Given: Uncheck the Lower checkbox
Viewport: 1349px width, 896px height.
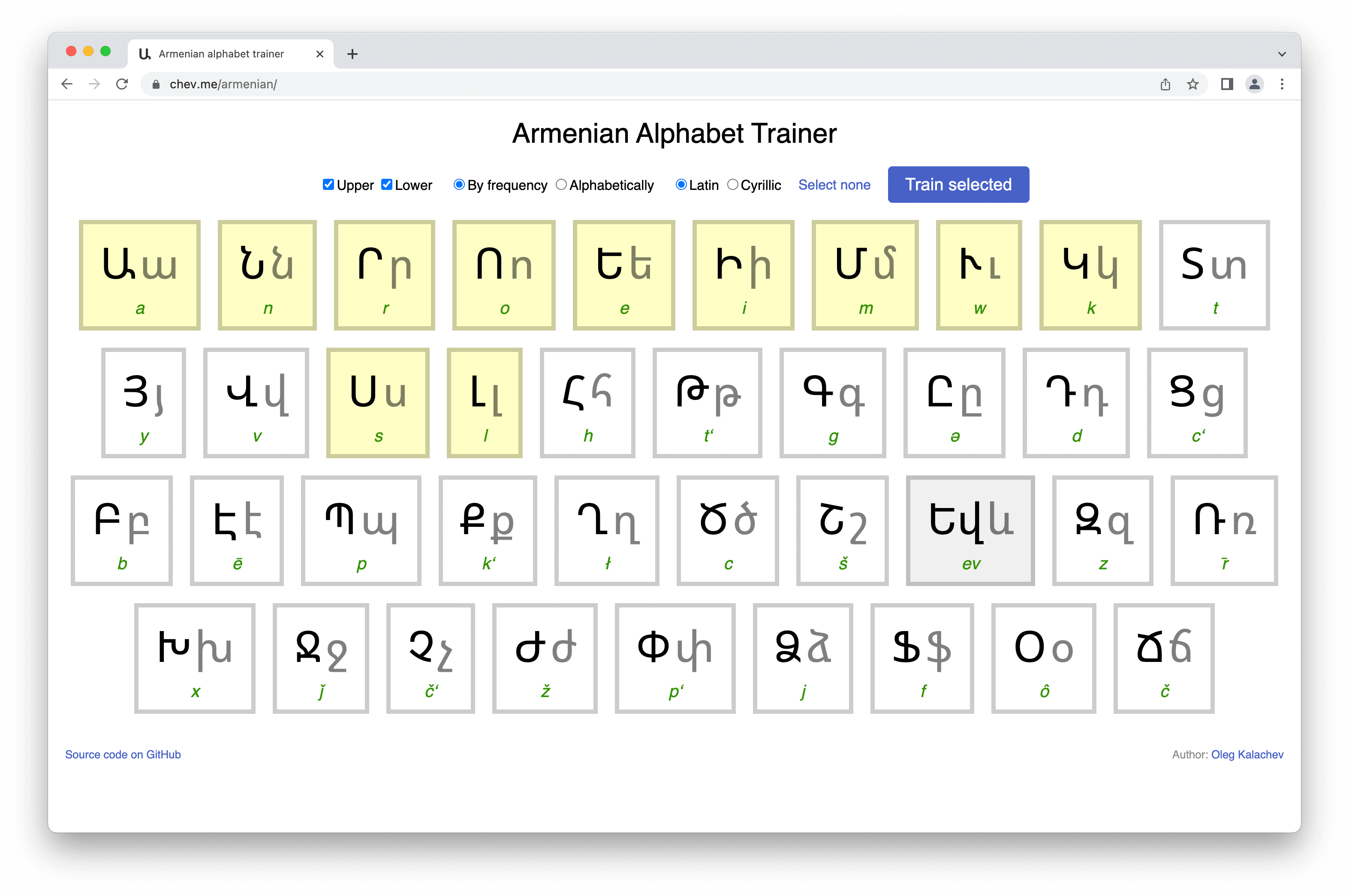Looking at the screenshot, I should (387, 185).
